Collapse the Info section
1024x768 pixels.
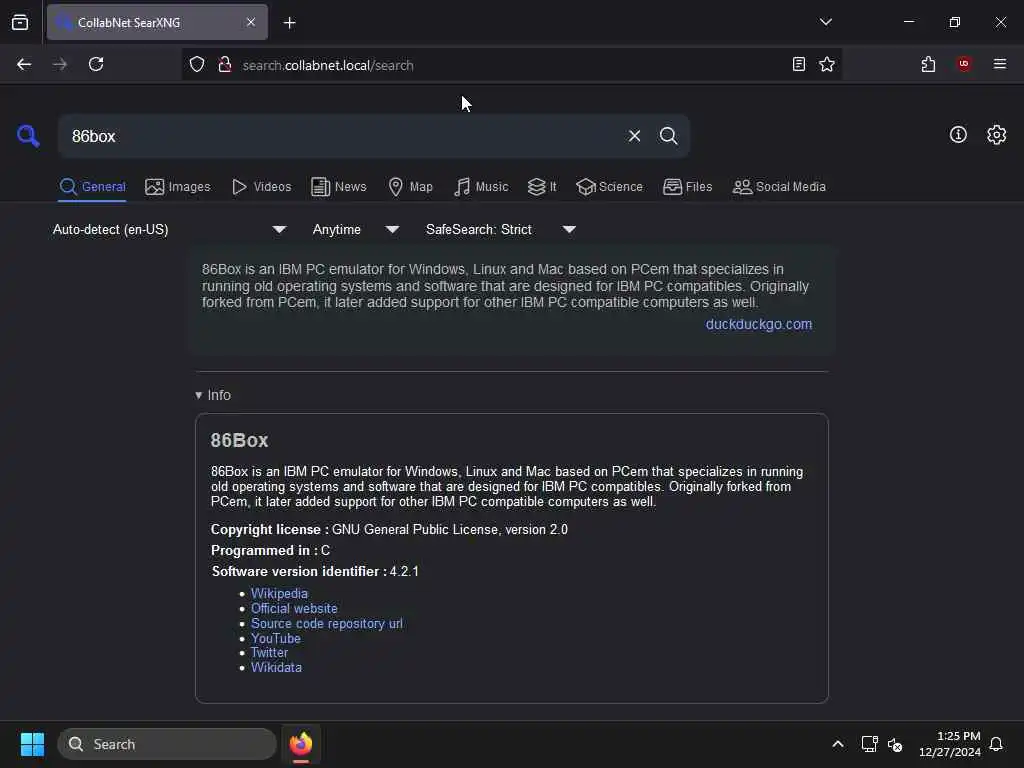point(213,395)
